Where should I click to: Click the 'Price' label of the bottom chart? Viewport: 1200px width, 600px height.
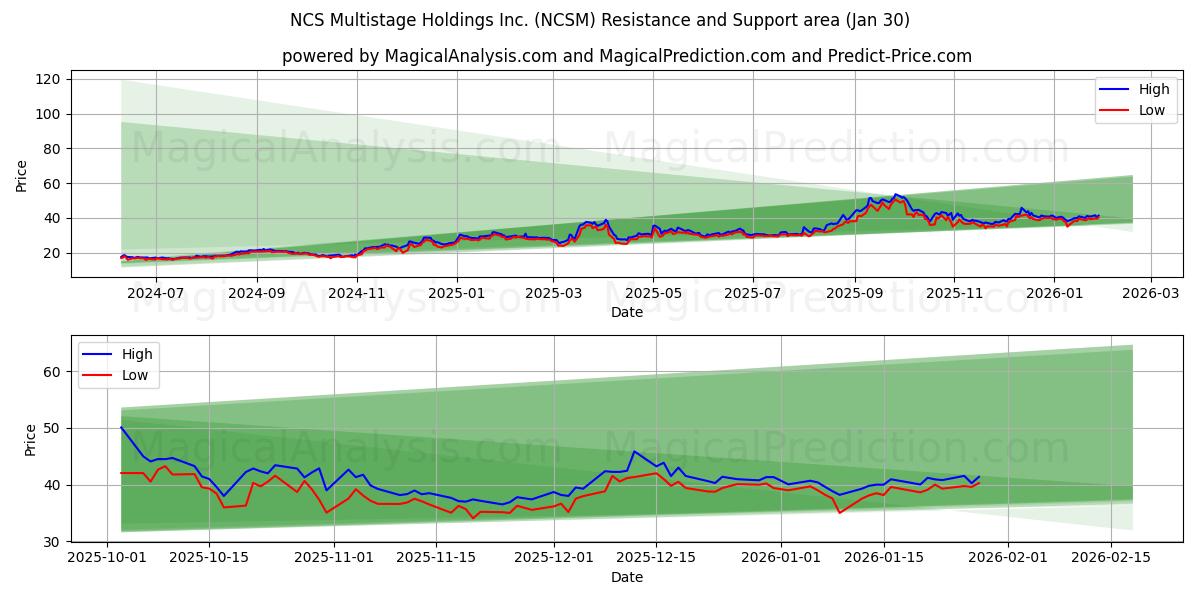coord(30,439)
